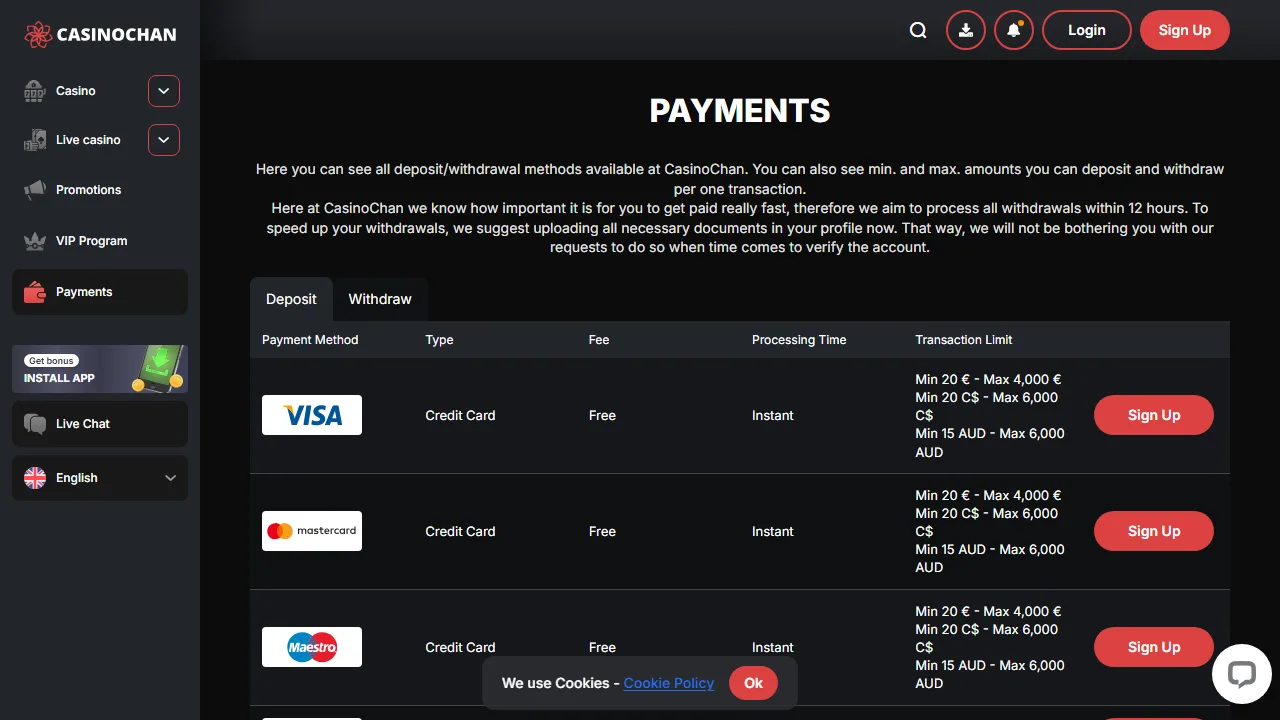Viewport: 1280px width, 720px height.
Task: Click the Login button
Action: click(1087, 30)
